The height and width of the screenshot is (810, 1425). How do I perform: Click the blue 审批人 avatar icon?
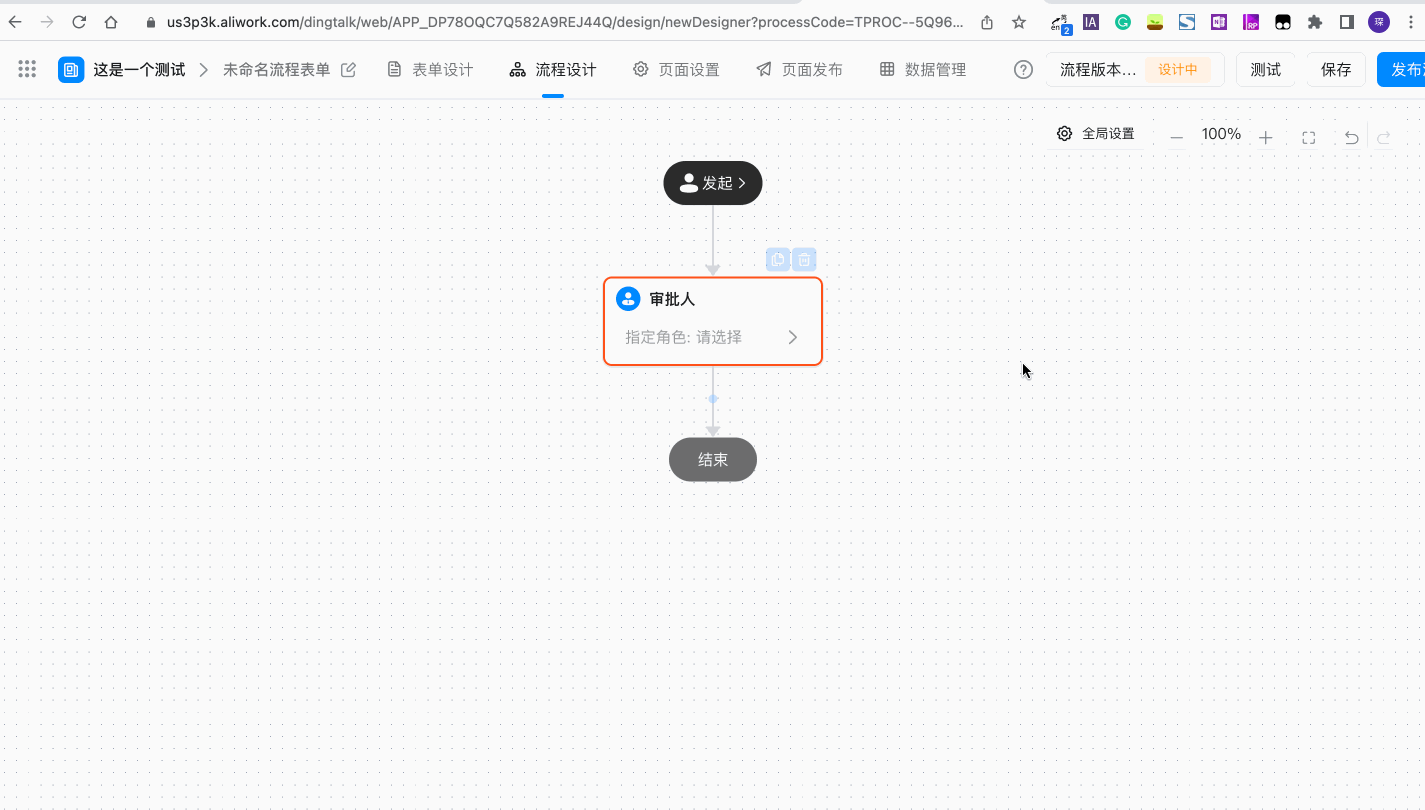pos(628,299)
